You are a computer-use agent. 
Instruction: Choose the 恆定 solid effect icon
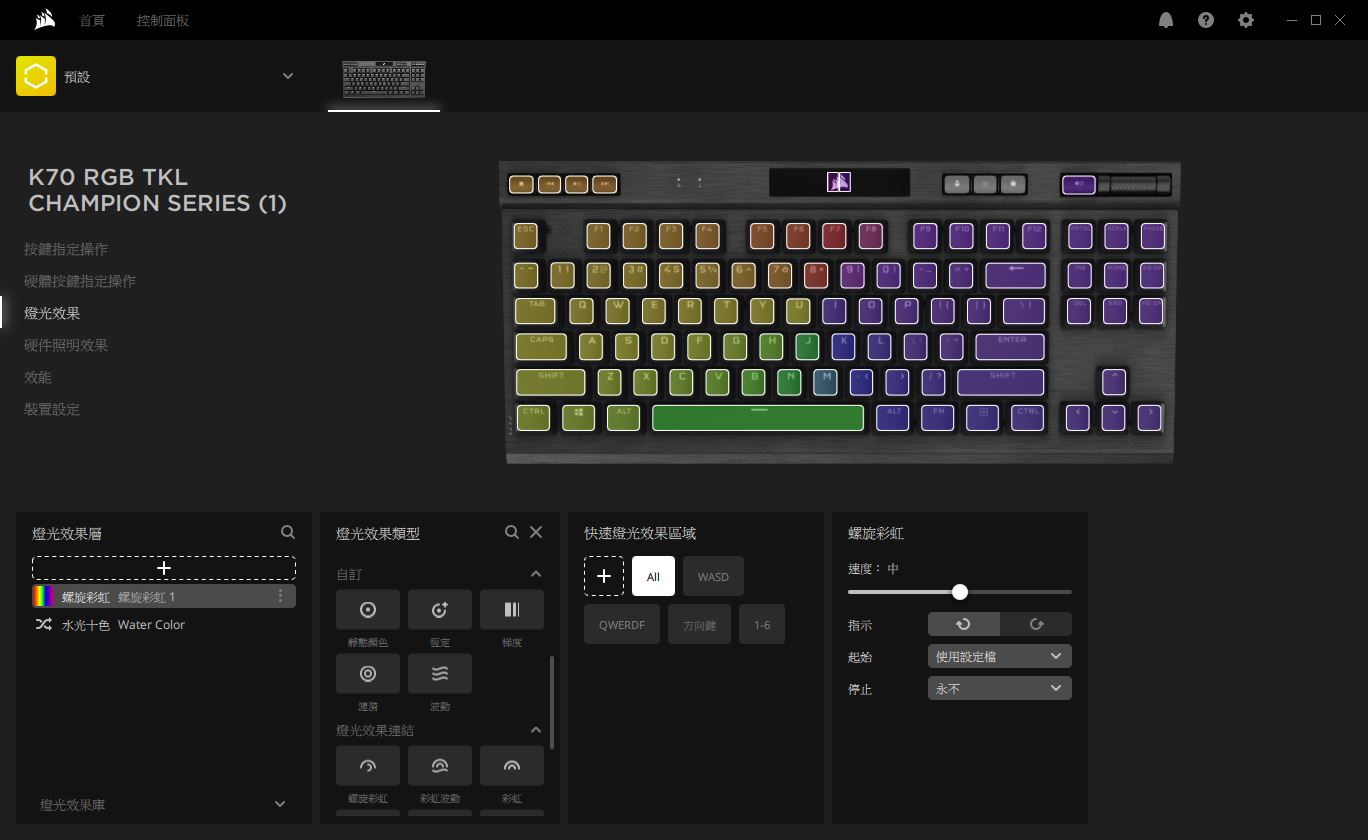(x=440, y=609)
